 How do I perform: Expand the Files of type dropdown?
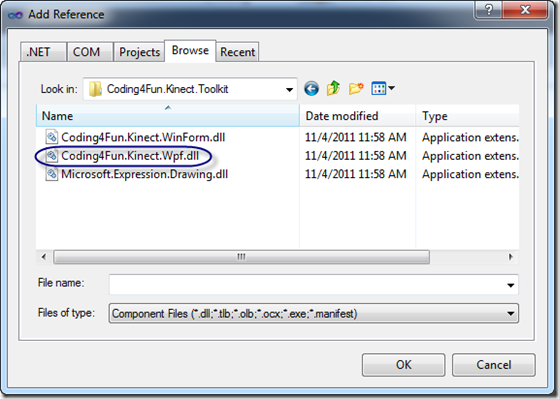point(511,314)
